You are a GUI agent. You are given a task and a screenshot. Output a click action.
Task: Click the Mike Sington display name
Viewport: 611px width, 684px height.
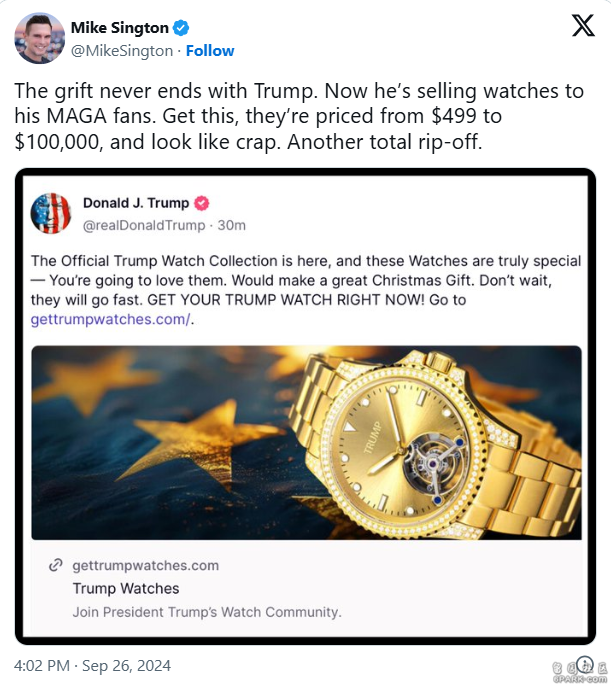(x=119, y=28)
